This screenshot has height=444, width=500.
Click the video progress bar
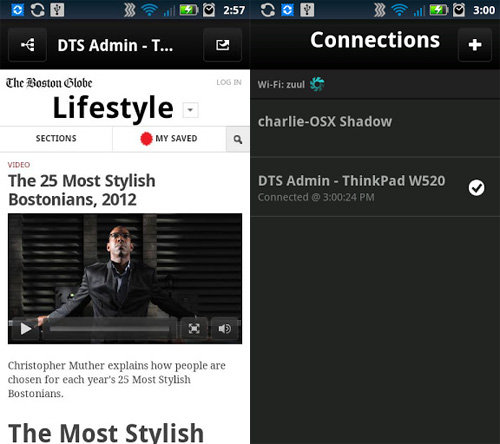[110, 329]
